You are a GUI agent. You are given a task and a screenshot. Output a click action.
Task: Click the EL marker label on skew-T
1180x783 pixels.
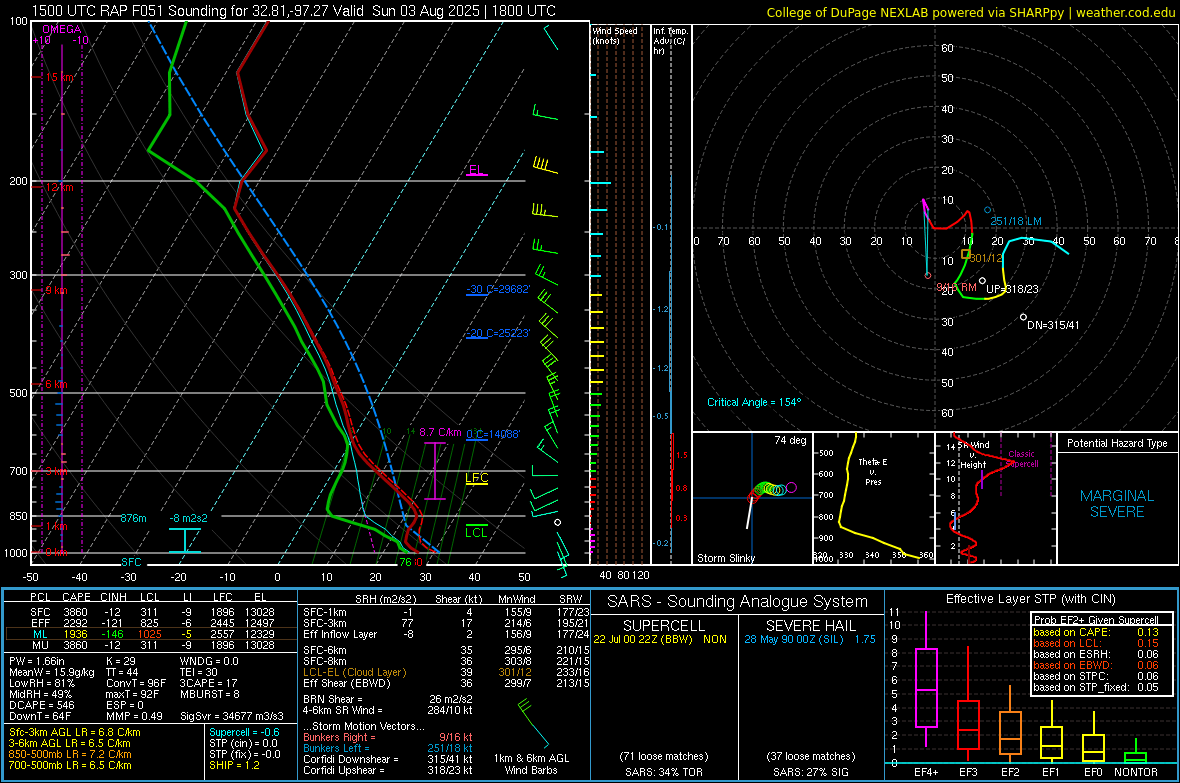pos(476,170)
